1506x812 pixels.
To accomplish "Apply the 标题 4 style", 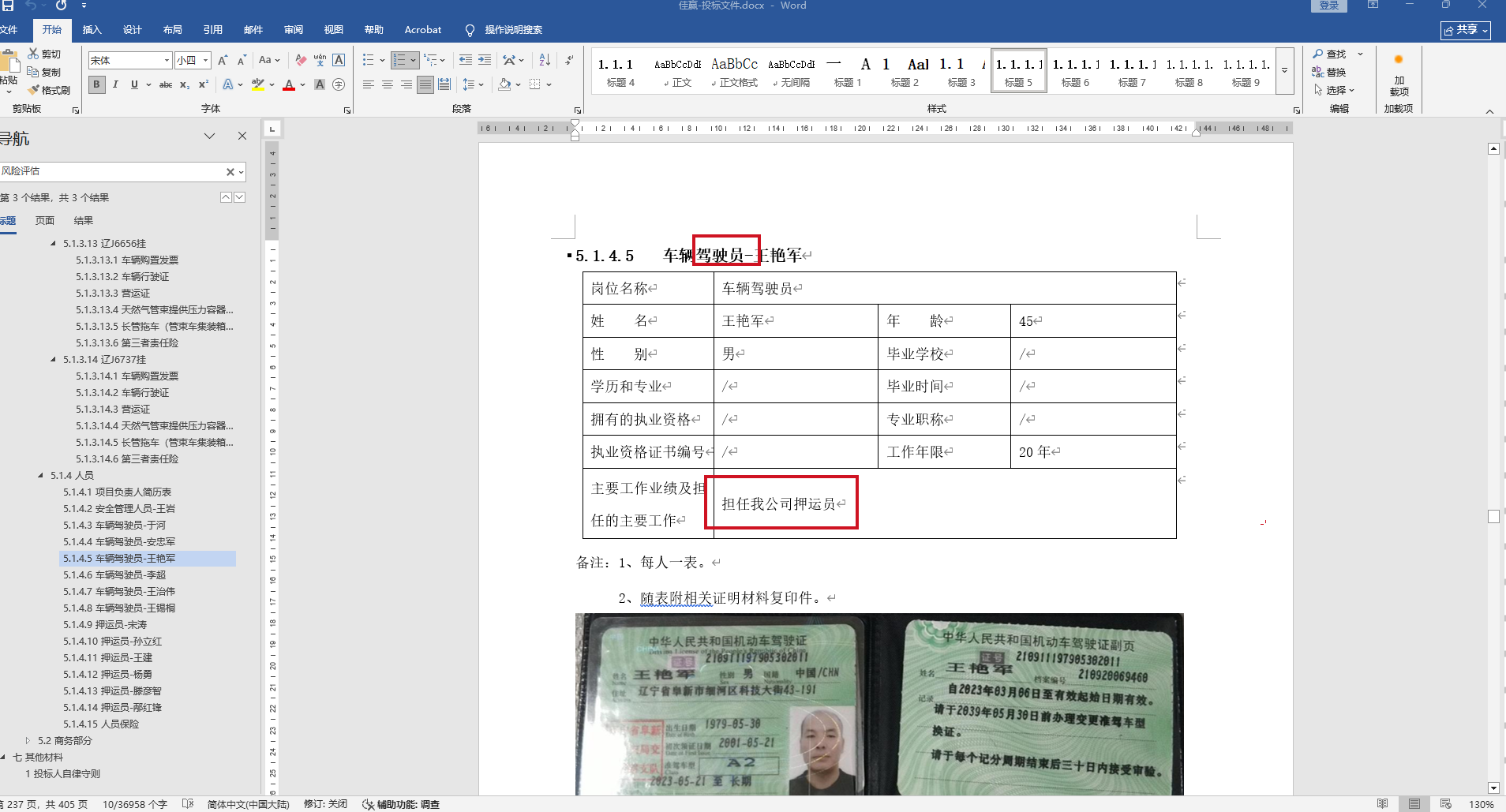I will tap(620, 72).
